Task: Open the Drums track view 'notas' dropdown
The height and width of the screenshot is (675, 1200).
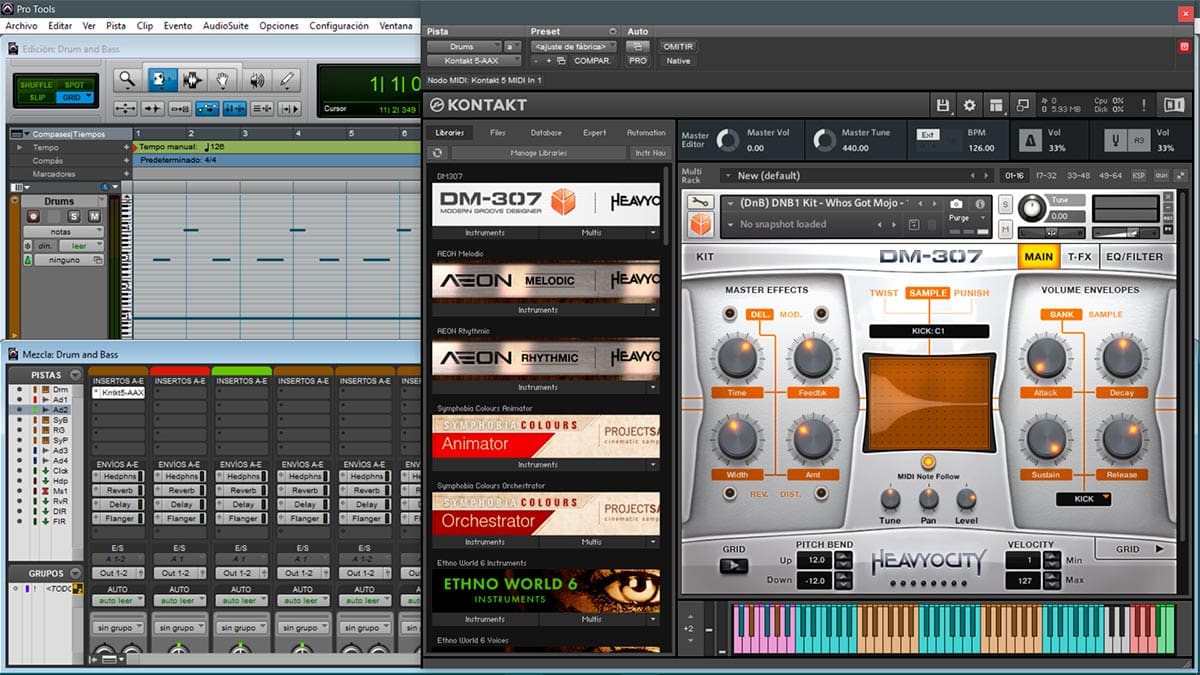Action: (x=63, y=231)
